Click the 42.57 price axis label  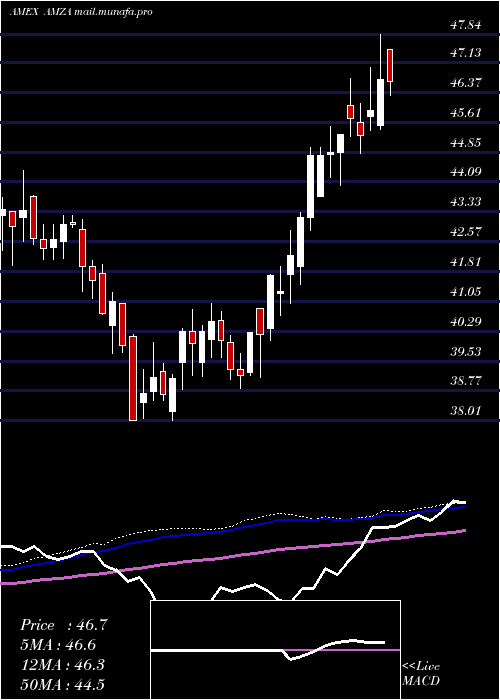(466, 232)
